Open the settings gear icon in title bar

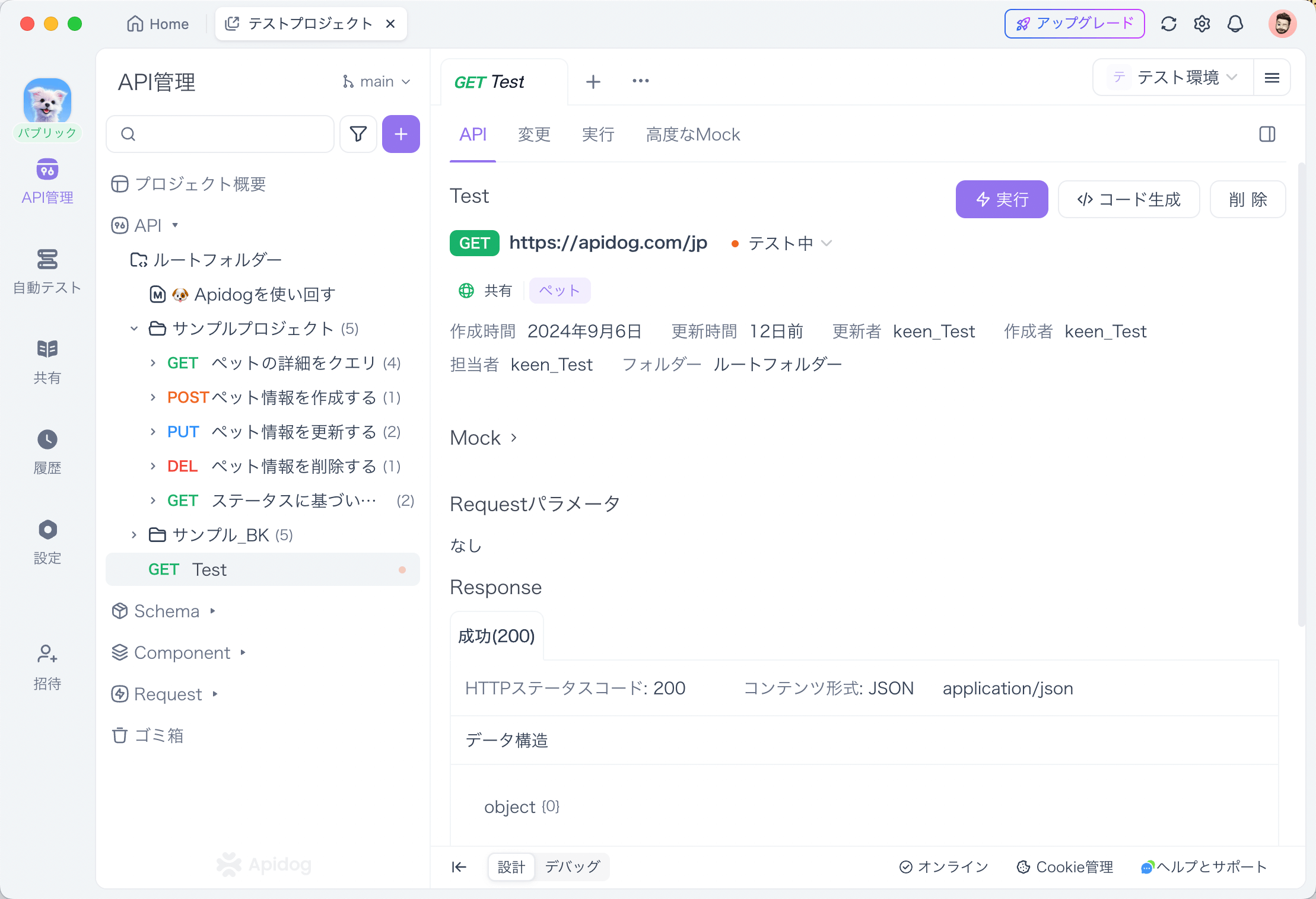coord(1202,24)
